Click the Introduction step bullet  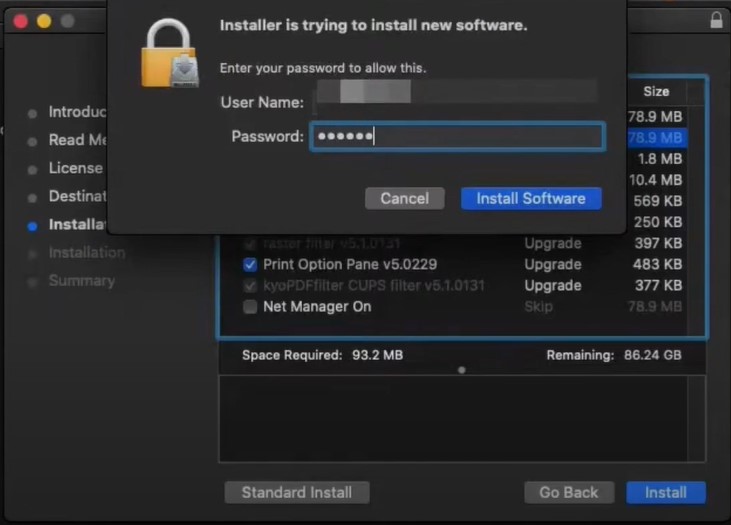pyautogui.click(x=32, y=114)
